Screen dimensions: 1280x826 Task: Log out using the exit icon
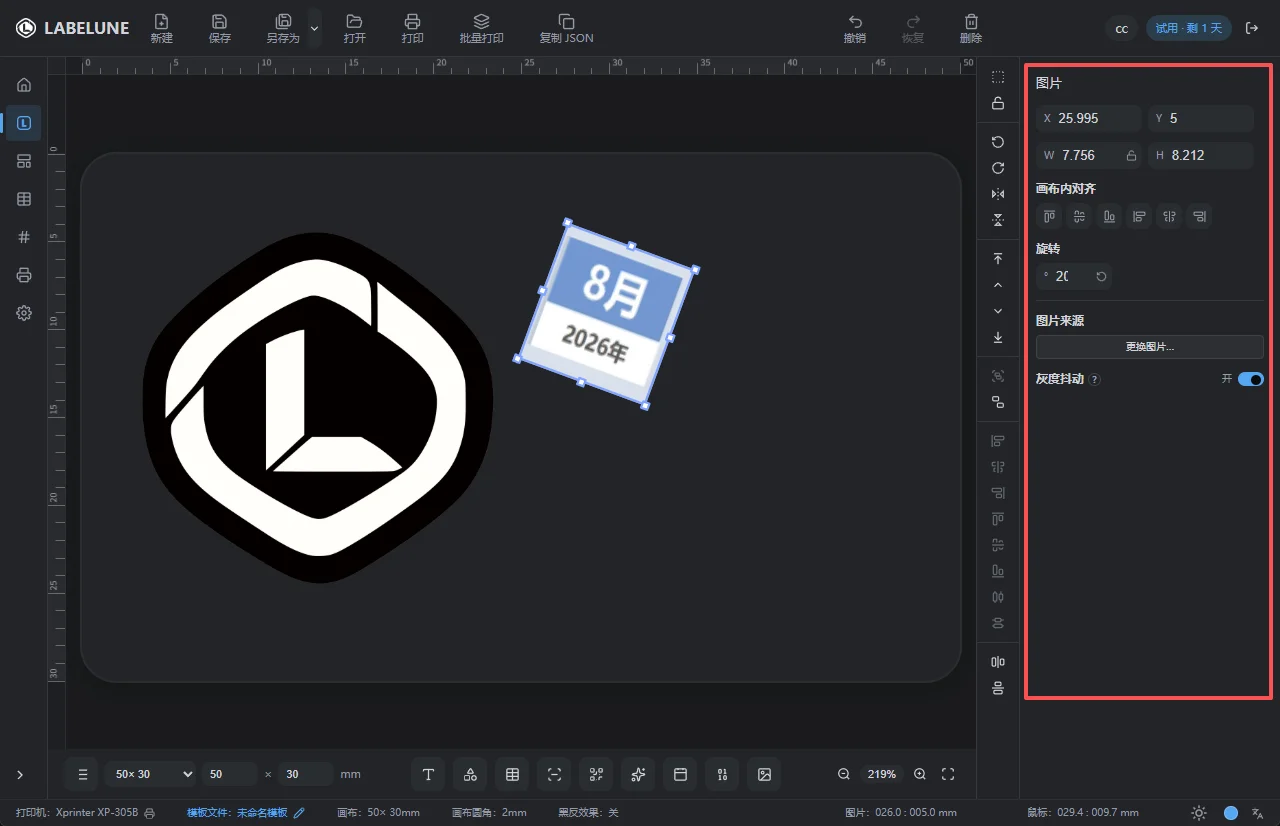pos(1252,28)
